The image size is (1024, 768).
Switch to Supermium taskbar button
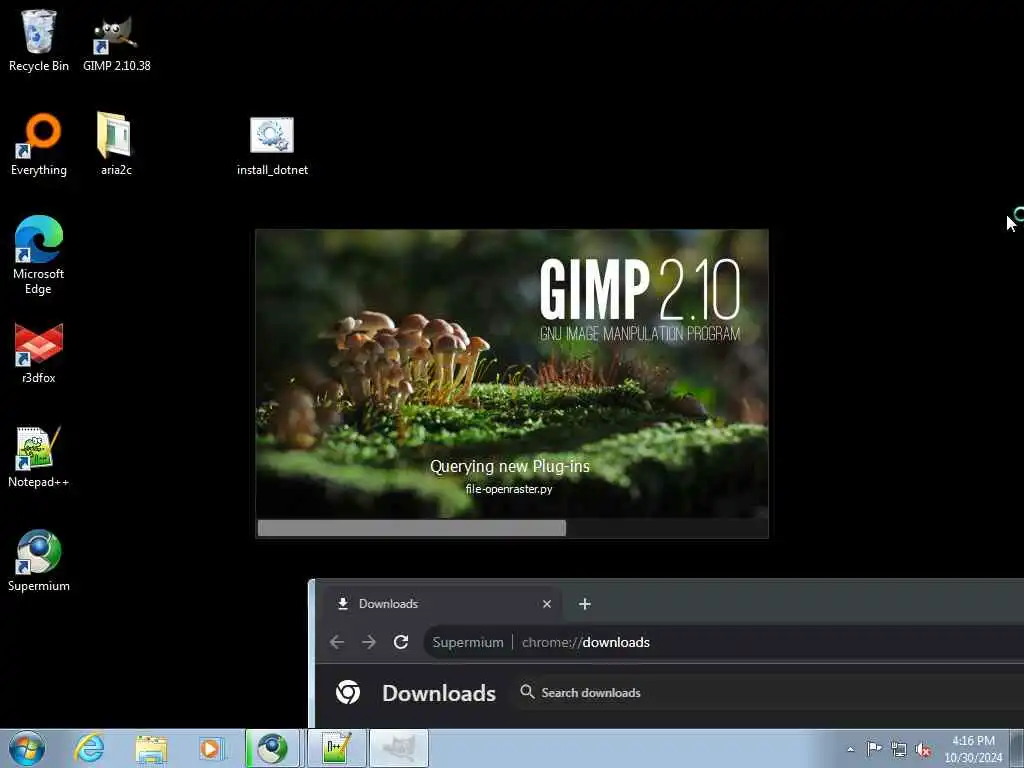pyautogui.click(x=272, y=748)
